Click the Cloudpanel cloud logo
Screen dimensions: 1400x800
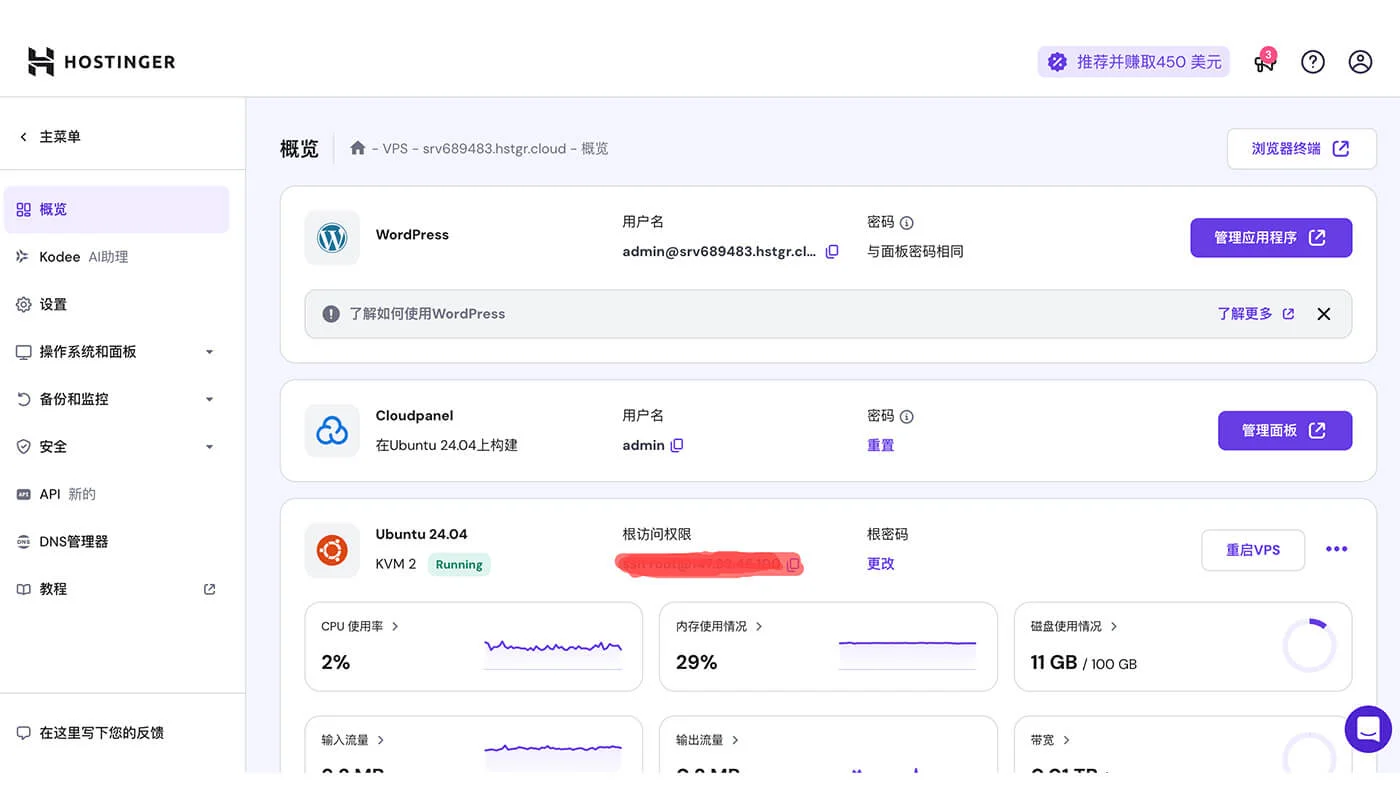[332, 430]
